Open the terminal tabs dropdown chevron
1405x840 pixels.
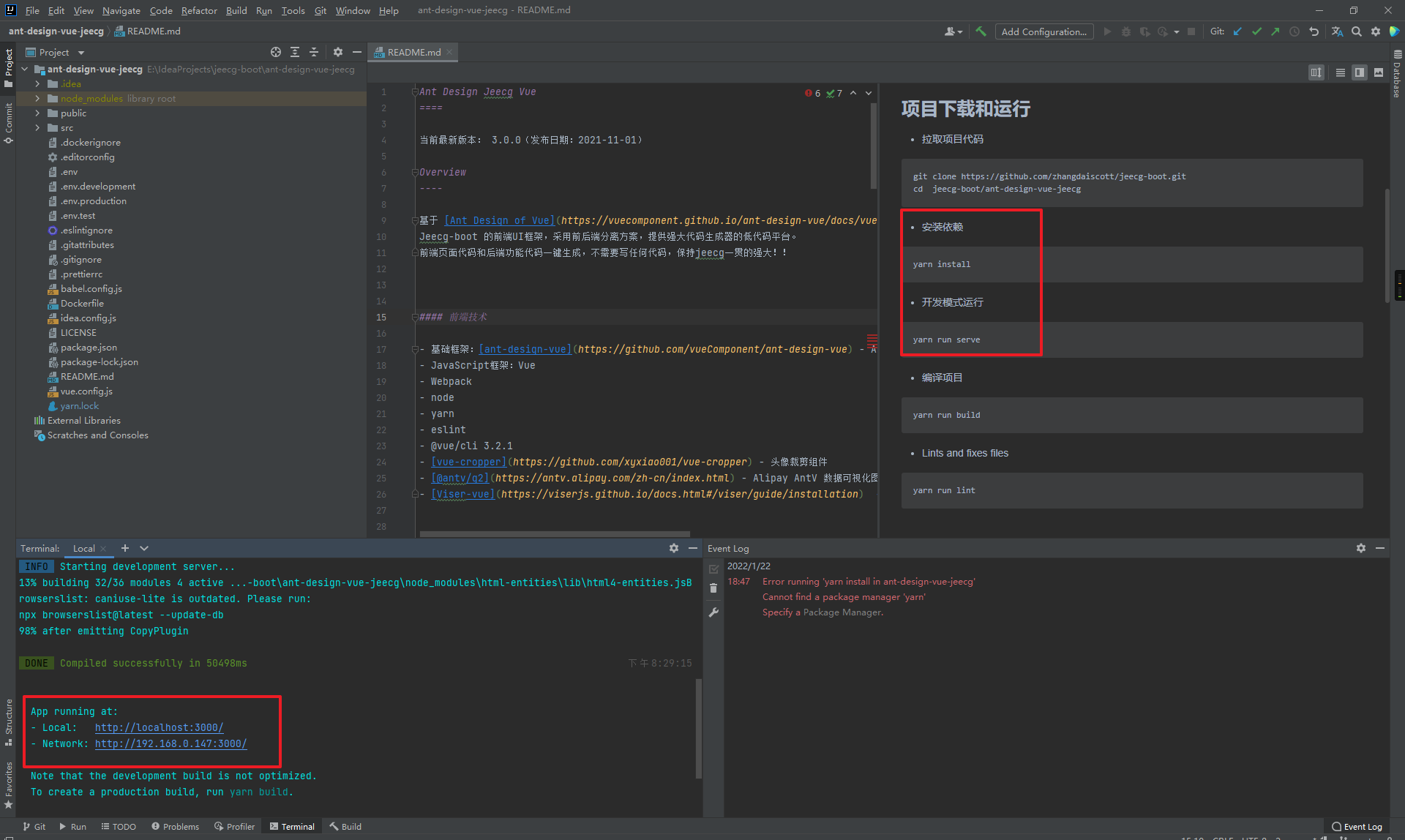[144, 548]
